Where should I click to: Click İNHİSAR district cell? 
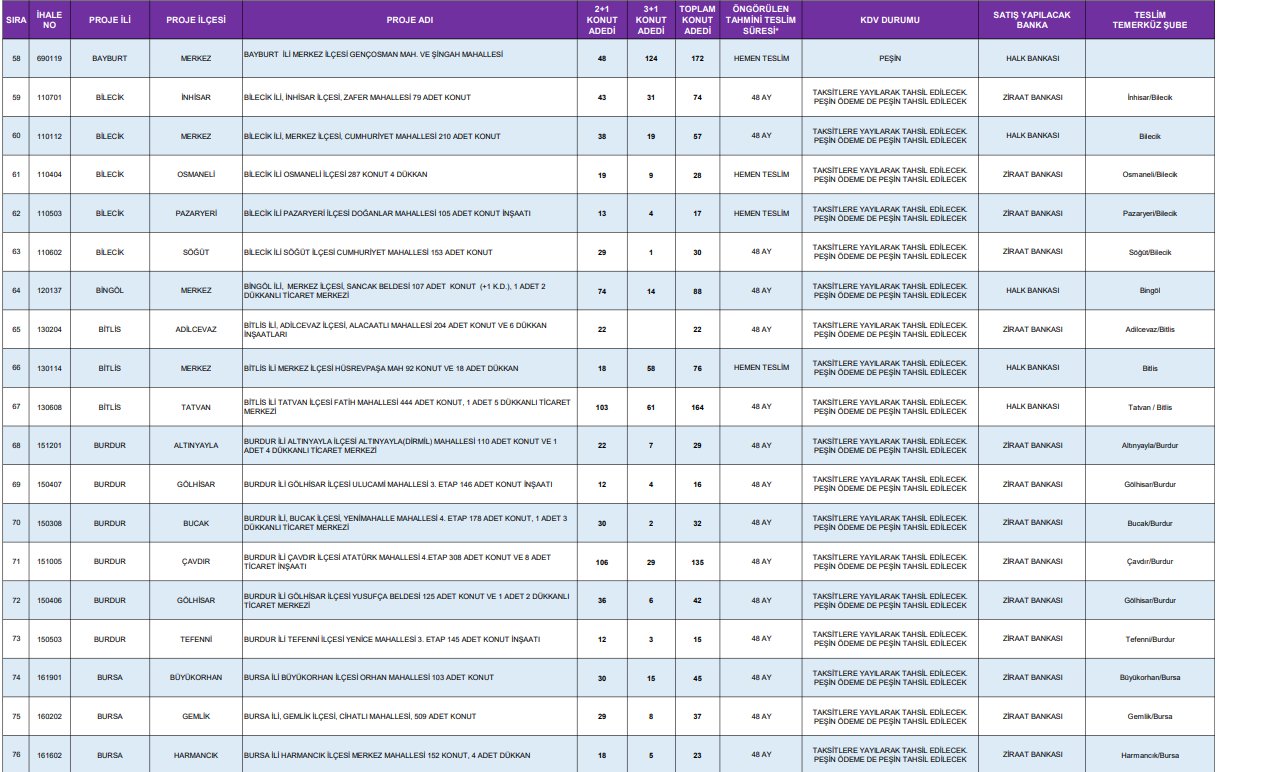point(196,97)
